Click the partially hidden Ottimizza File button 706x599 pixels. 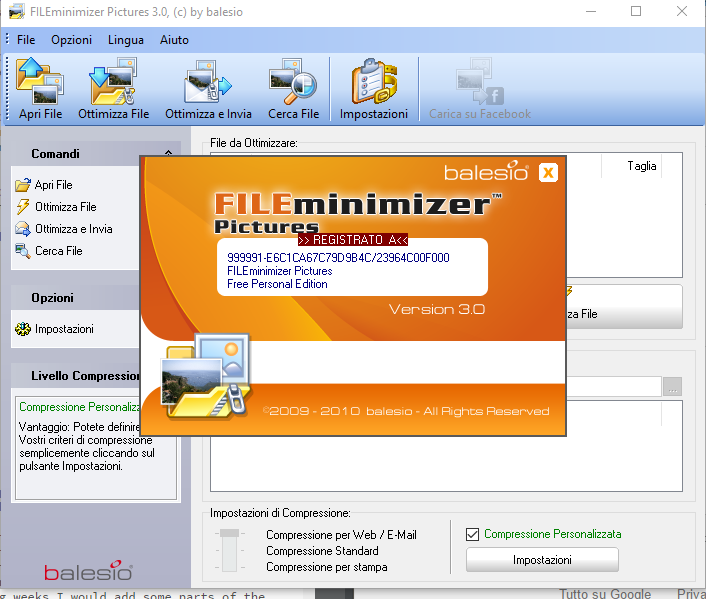624,307
